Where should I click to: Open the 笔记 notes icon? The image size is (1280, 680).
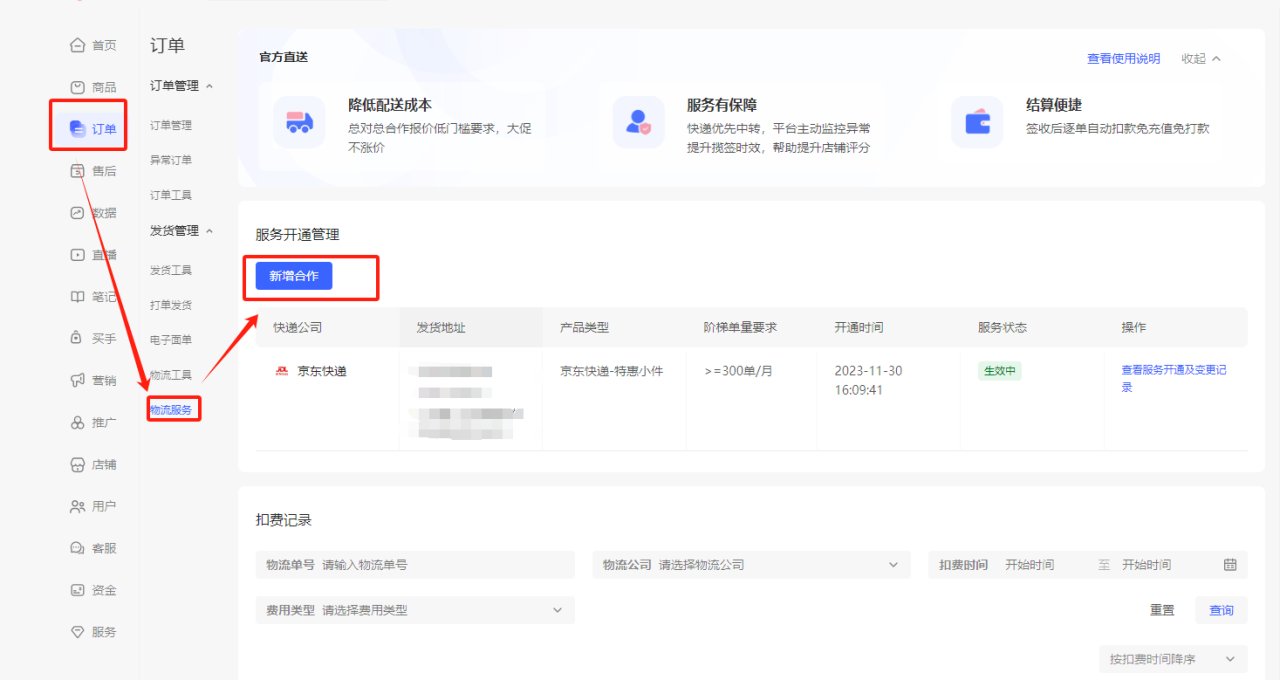(x=77, y=297)
